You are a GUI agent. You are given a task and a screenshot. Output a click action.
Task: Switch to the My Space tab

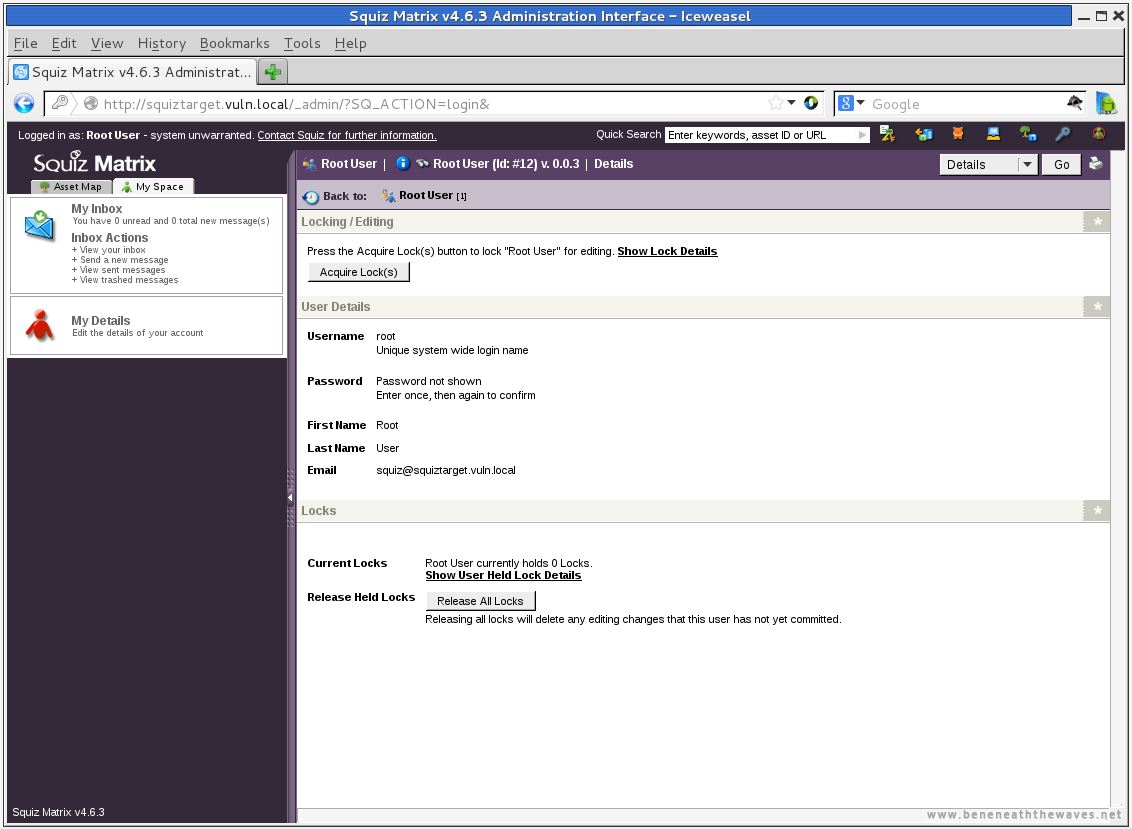click(153, 186)
